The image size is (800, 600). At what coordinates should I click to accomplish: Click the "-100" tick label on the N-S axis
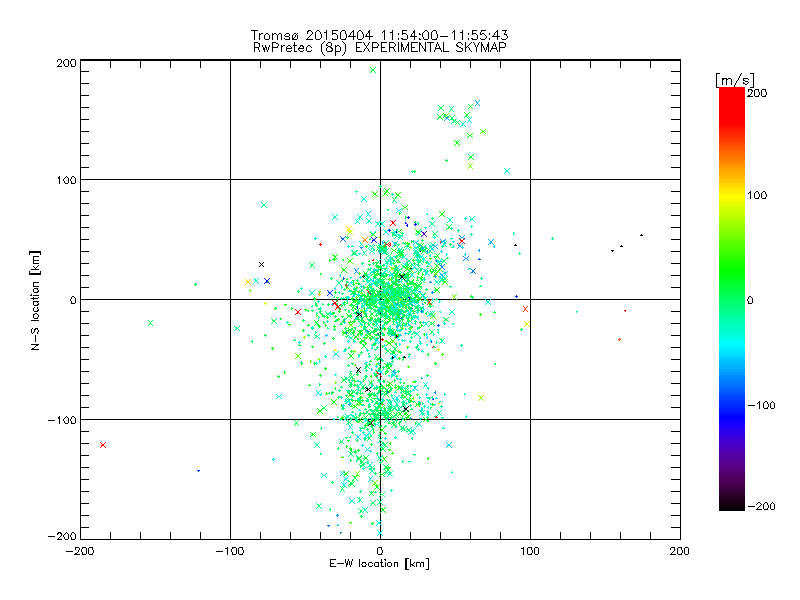(x=62, y=420)
